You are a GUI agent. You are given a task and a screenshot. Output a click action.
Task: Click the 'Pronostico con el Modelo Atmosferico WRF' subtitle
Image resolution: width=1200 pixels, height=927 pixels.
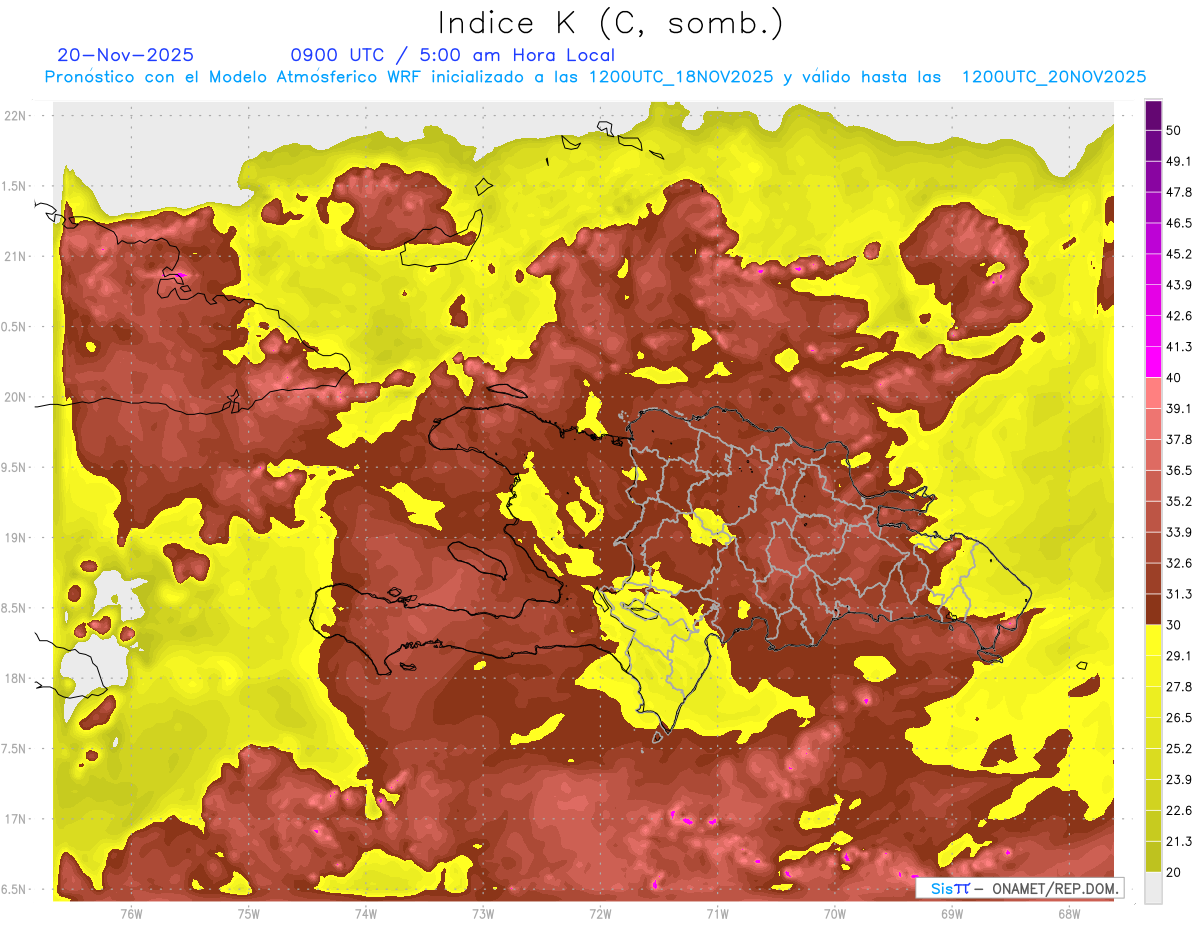(x=234, y=77)
